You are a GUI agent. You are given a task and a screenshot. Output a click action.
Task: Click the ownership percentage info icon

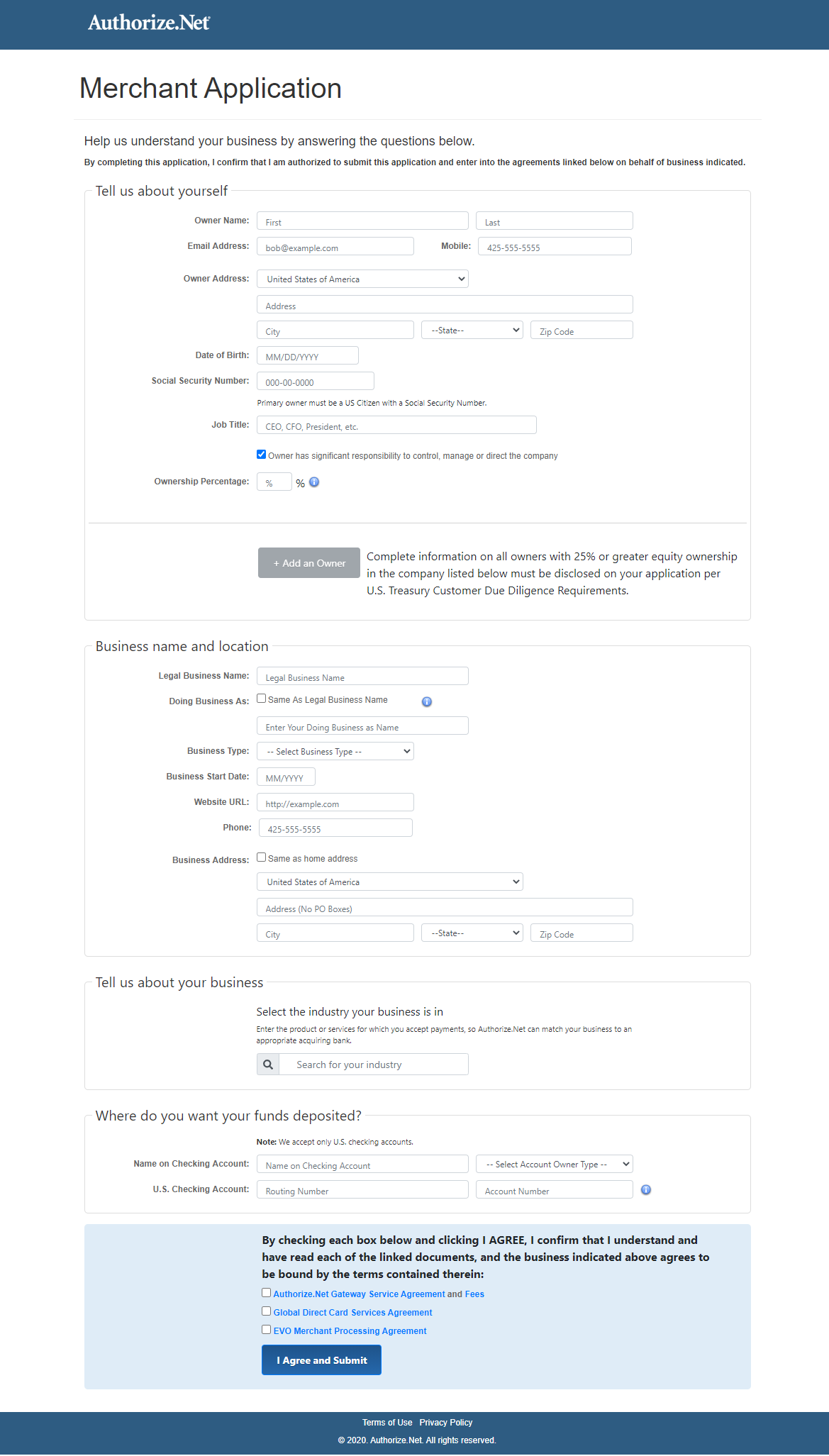tap(313, 482)
